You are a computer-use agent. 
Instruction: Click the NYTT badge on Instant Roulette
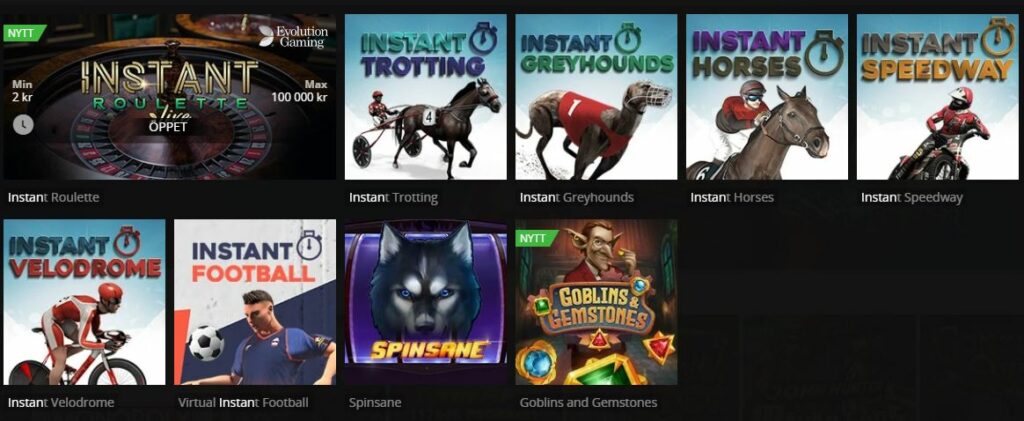click(x=23, y=32)
